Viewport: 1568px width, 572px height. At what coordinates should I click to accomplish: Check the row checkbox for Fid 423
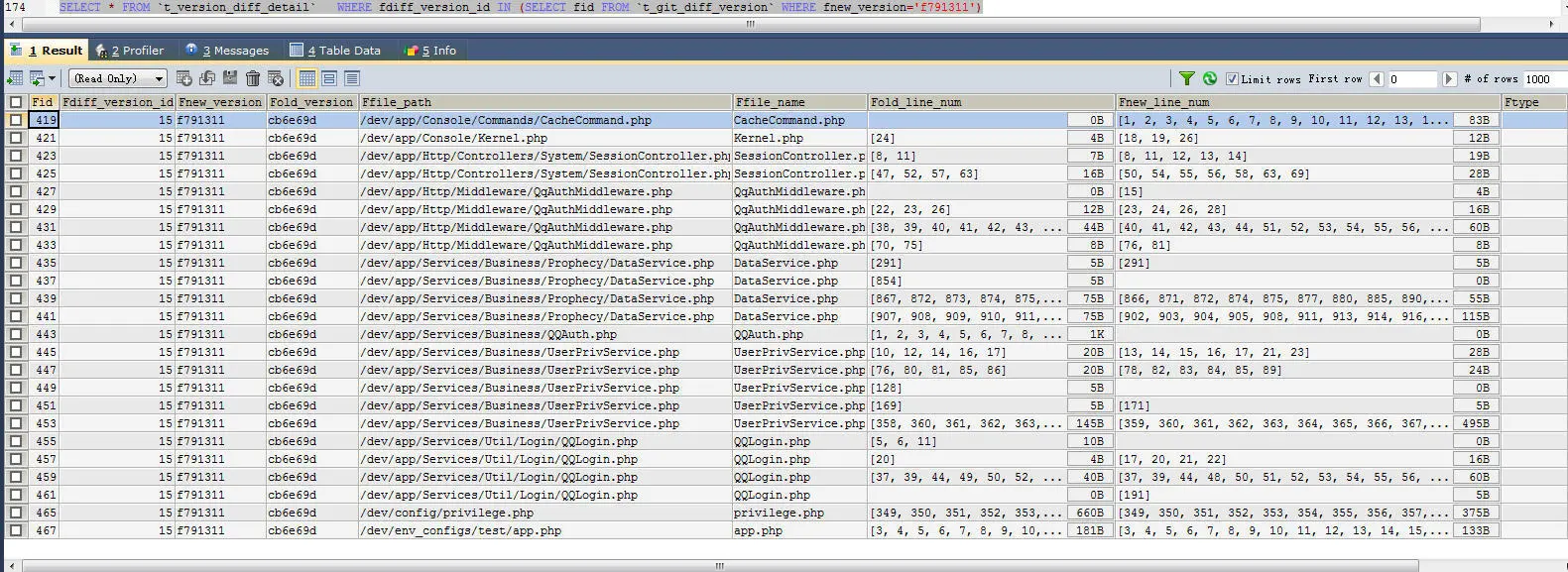[16, 156]
